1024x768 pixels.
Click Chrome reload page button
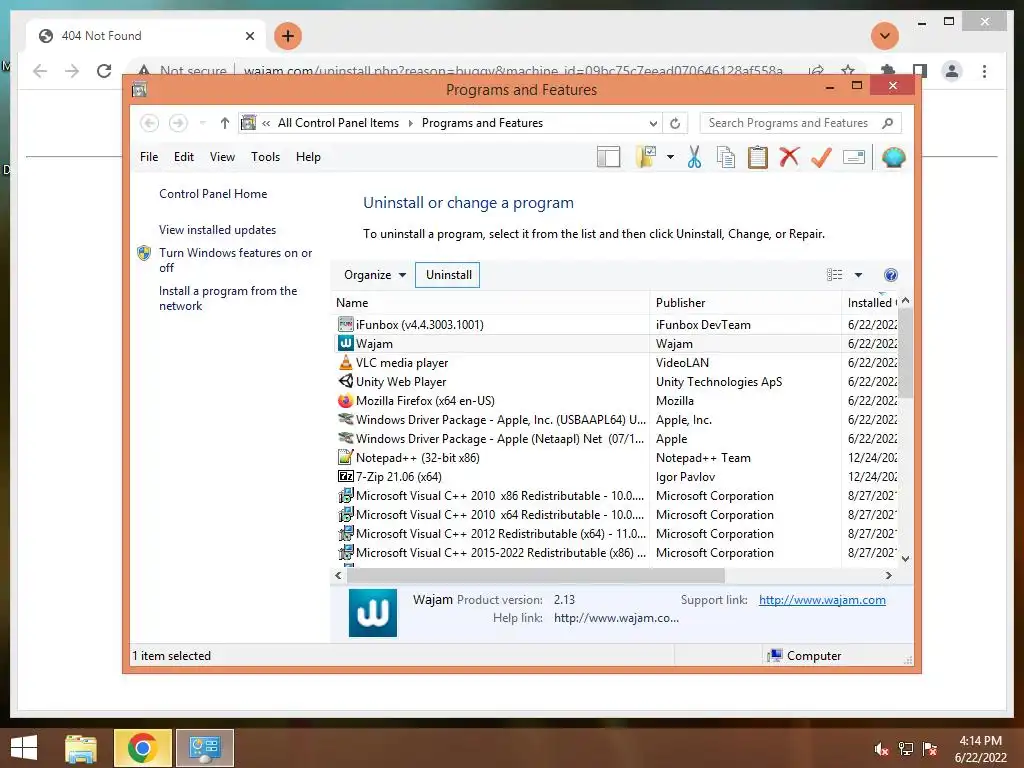tap(104, 71)
